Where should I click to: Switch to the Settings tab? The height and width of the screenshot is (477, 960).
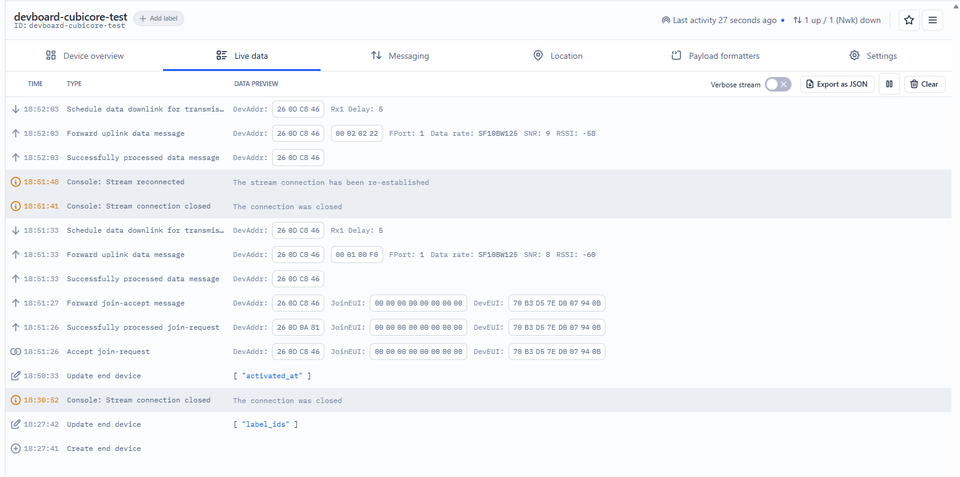[873, 56]
